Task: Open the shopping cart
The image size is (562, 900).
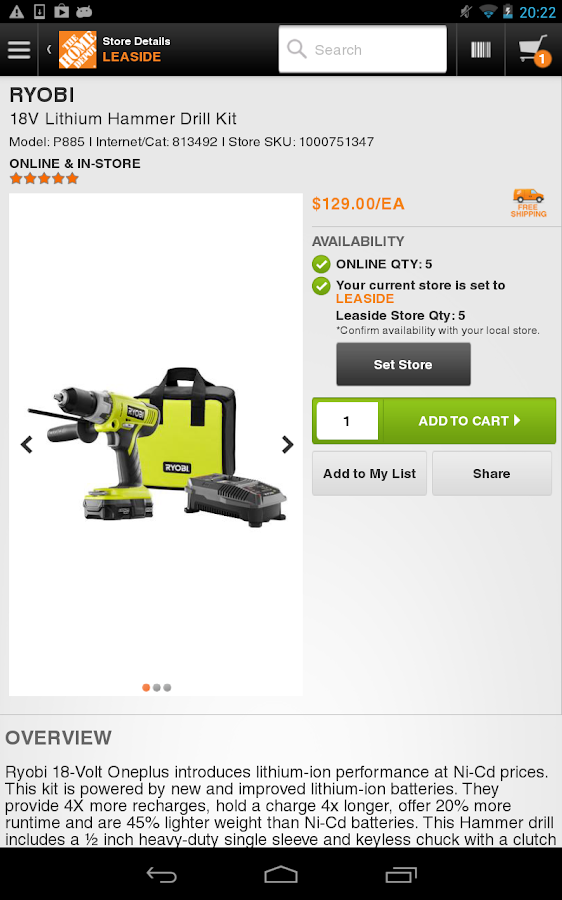Action: 534,50
